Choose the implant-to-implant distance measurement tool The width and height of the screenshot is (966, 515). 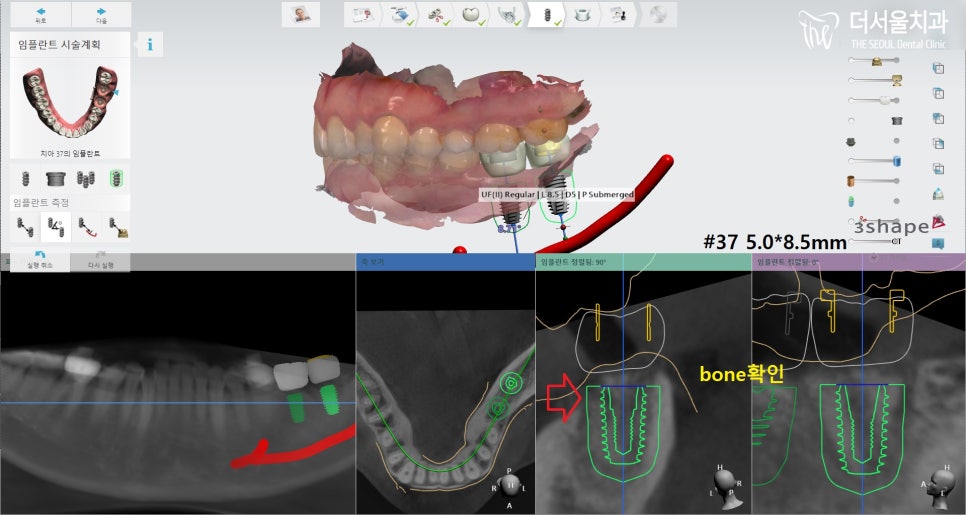[x=25, y=227]
